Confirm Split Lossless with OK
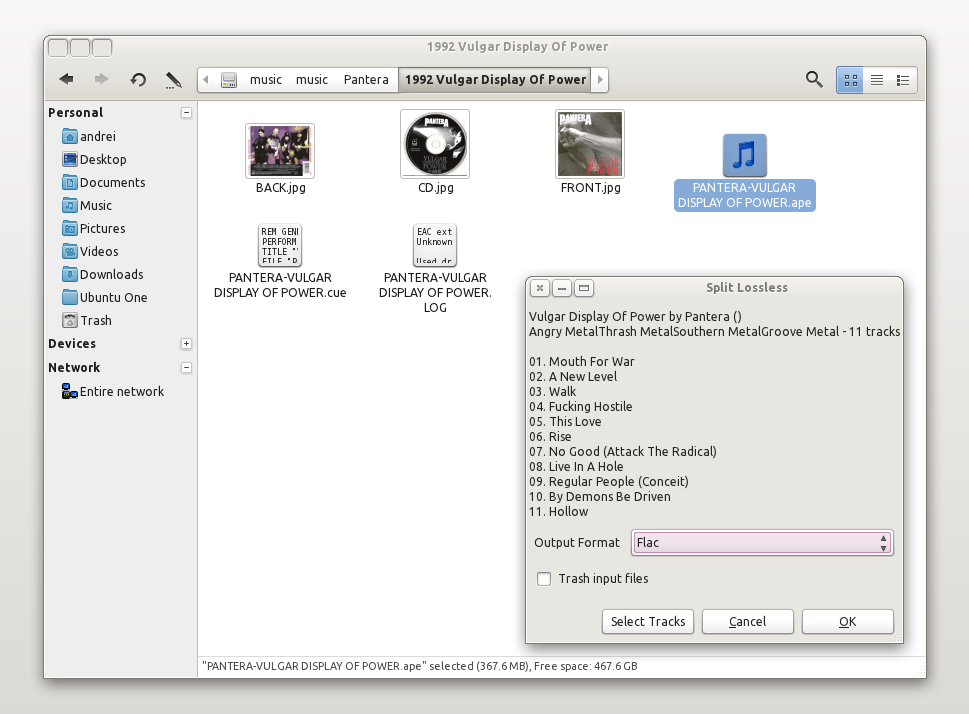This screenshot has width=969, height=714. pos(847,621)
